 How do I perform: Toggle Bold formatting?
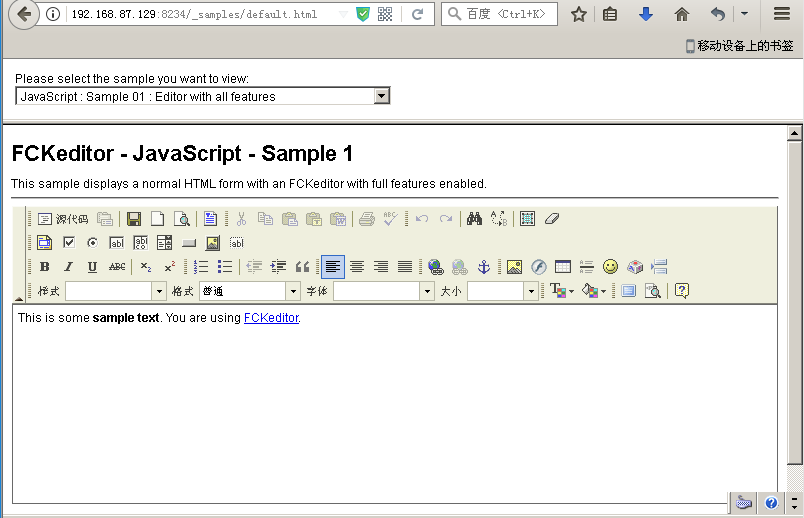[45, 267]
